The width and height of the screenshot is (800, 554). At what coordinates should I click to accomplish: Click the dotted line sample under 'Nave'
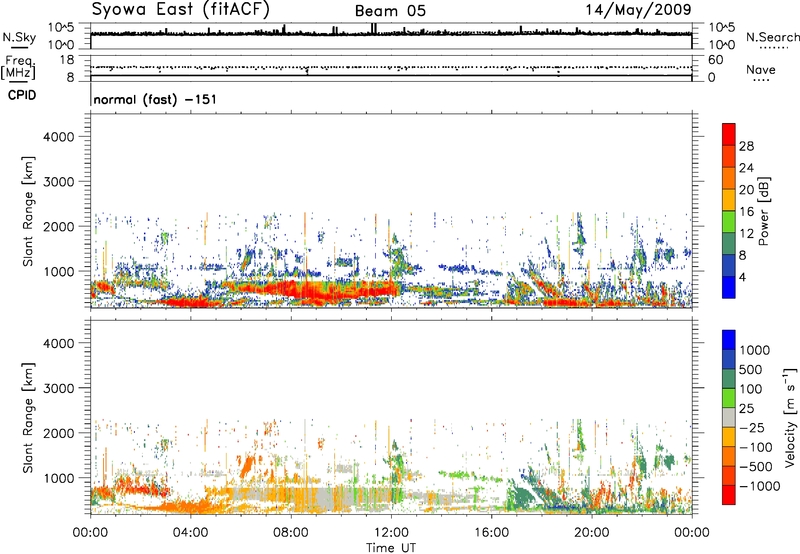click(761, 81)
